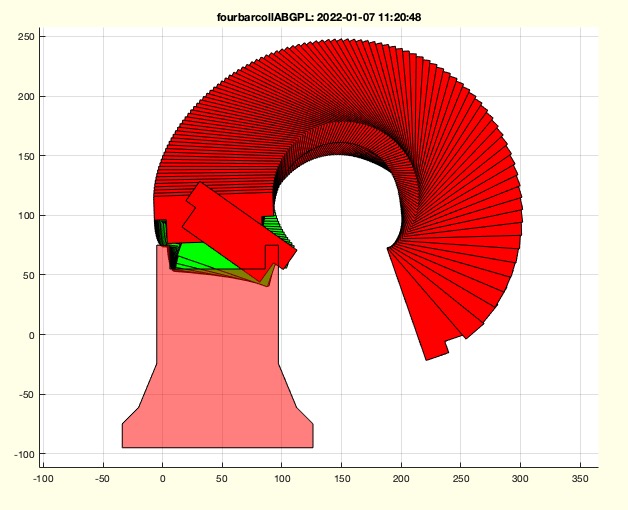Click the y-axis tick label -50
This screenshot has width=628, height=510.
(25, 395)
